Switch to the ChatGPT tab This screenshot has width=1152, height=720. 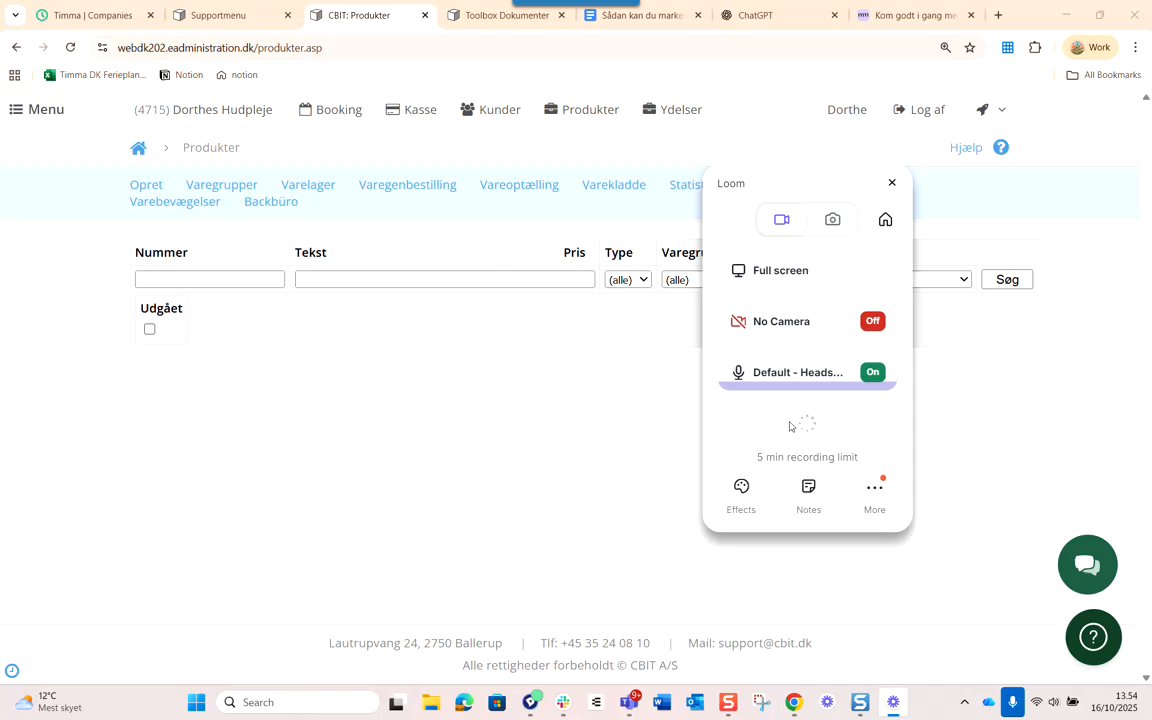pos(779,15)
